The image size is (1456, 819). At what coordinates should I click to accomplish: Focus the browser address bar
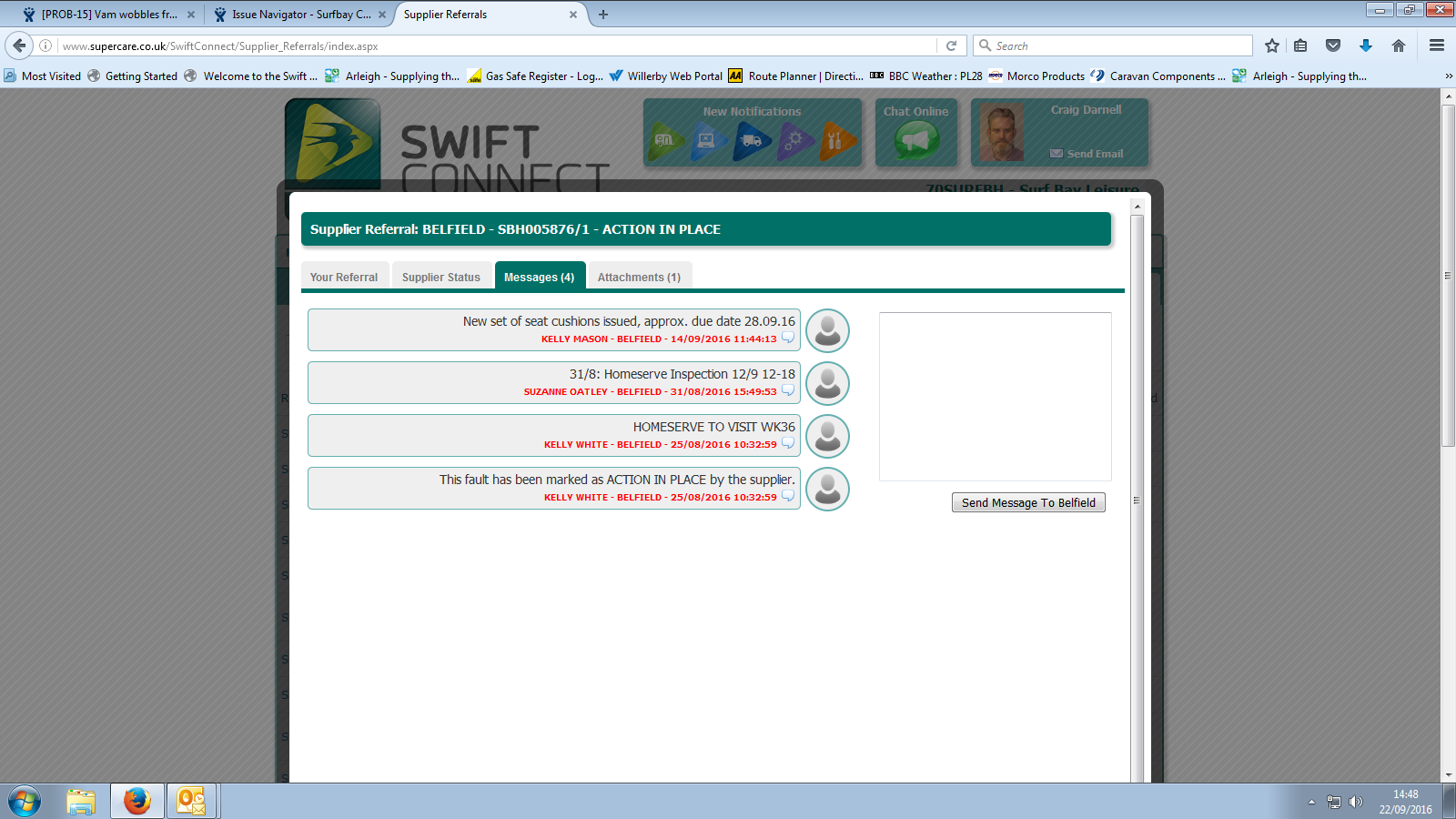click(497, 45)
